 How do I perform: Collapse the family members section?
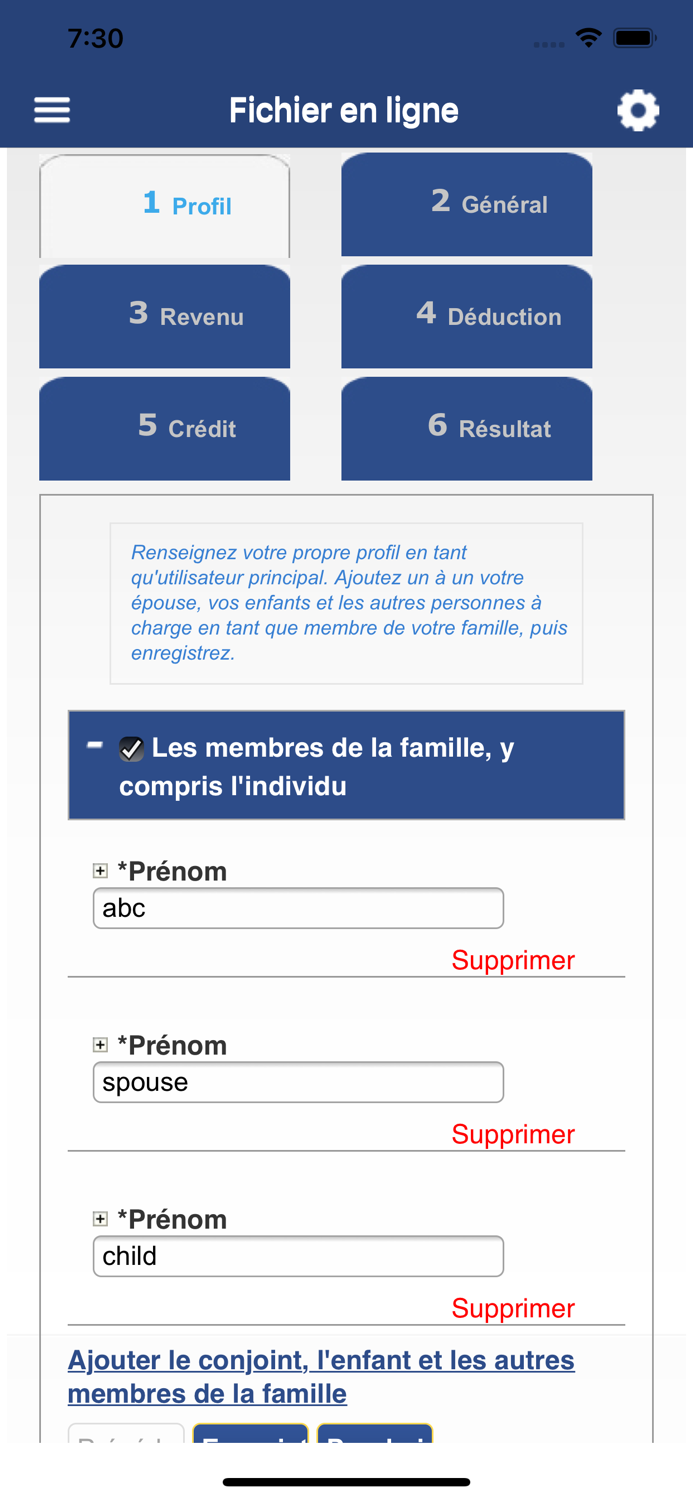coord(93,745)
